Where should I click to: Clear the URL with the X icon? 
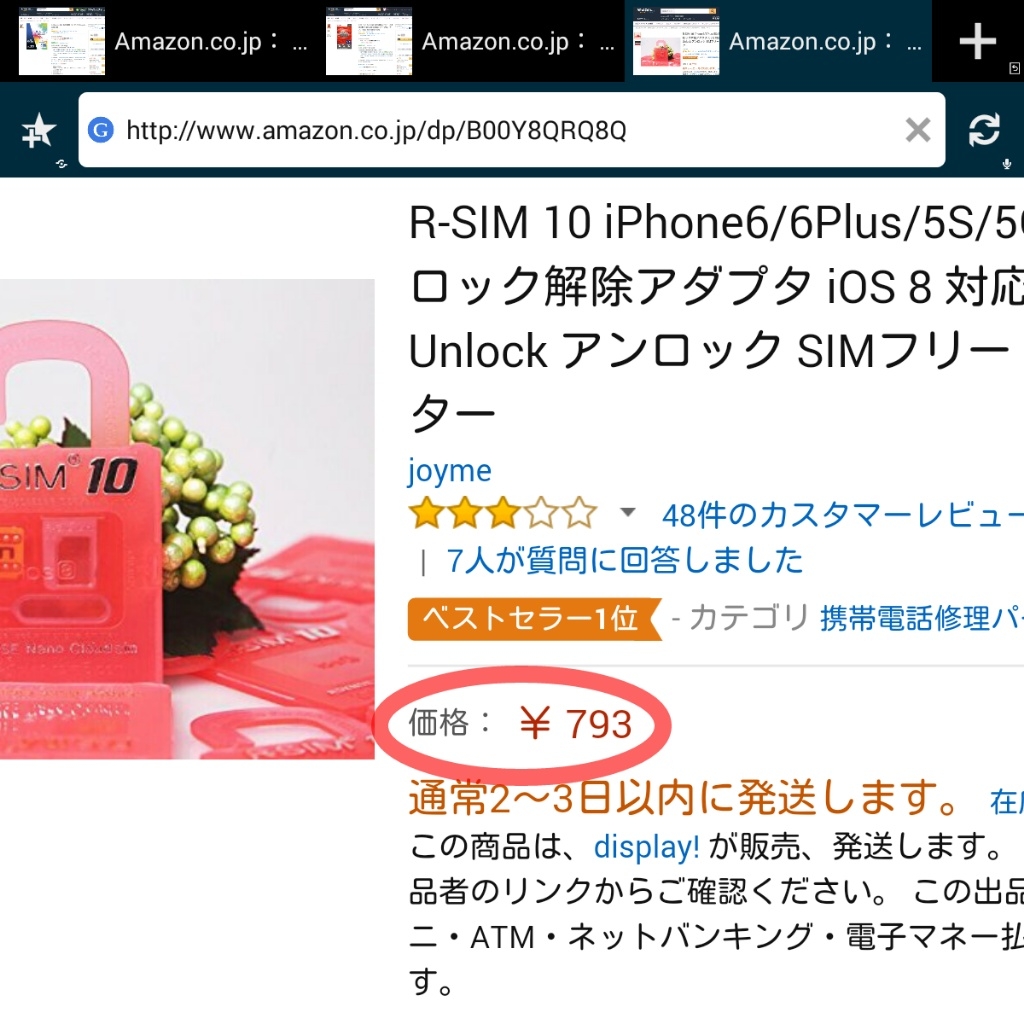[918, 130]
